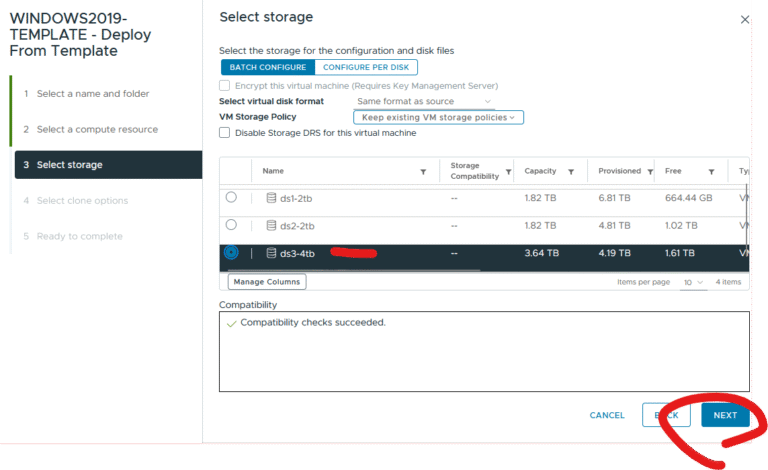Expand the VM Storage Policy dropdown
Screen dimensions: 768x470
pyautogui.click(x=438, y=117)
